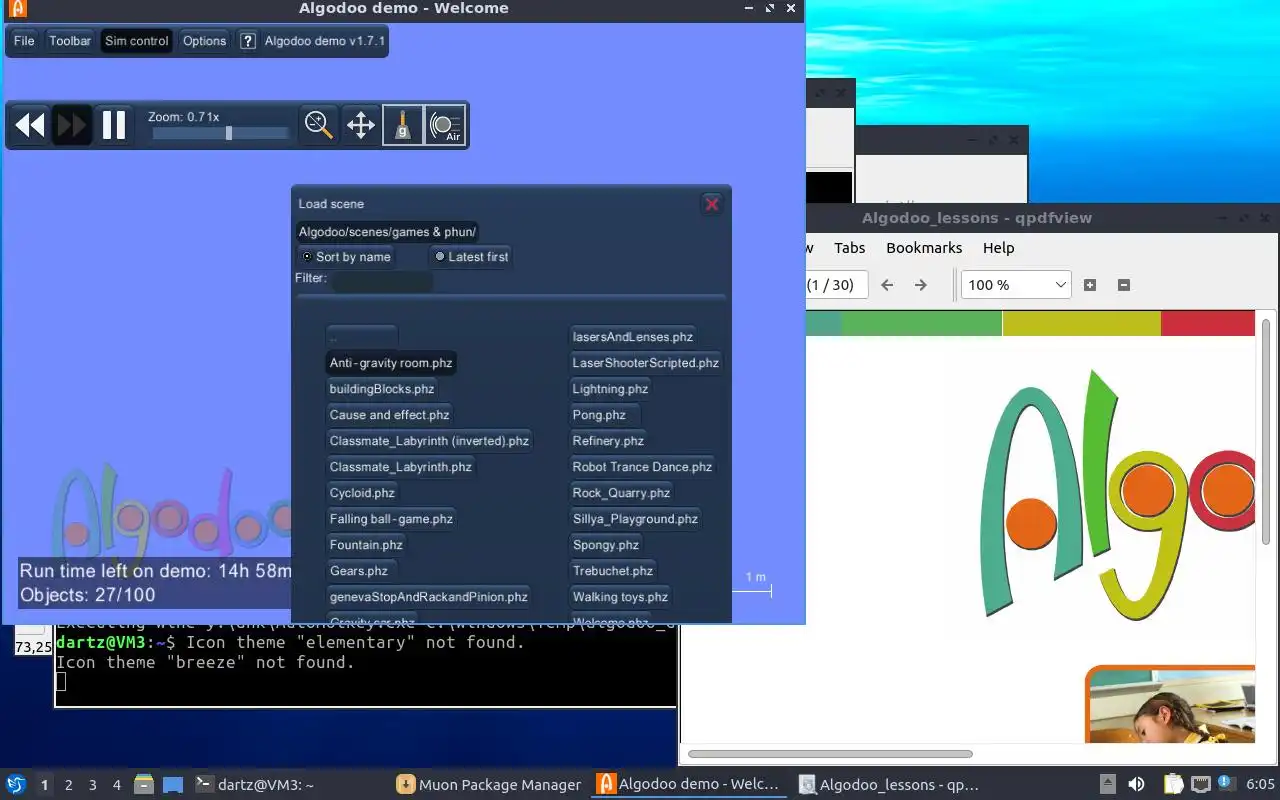Select the Sort by name radio button
Screen dimensions: 1280x800
pos(346,257)
